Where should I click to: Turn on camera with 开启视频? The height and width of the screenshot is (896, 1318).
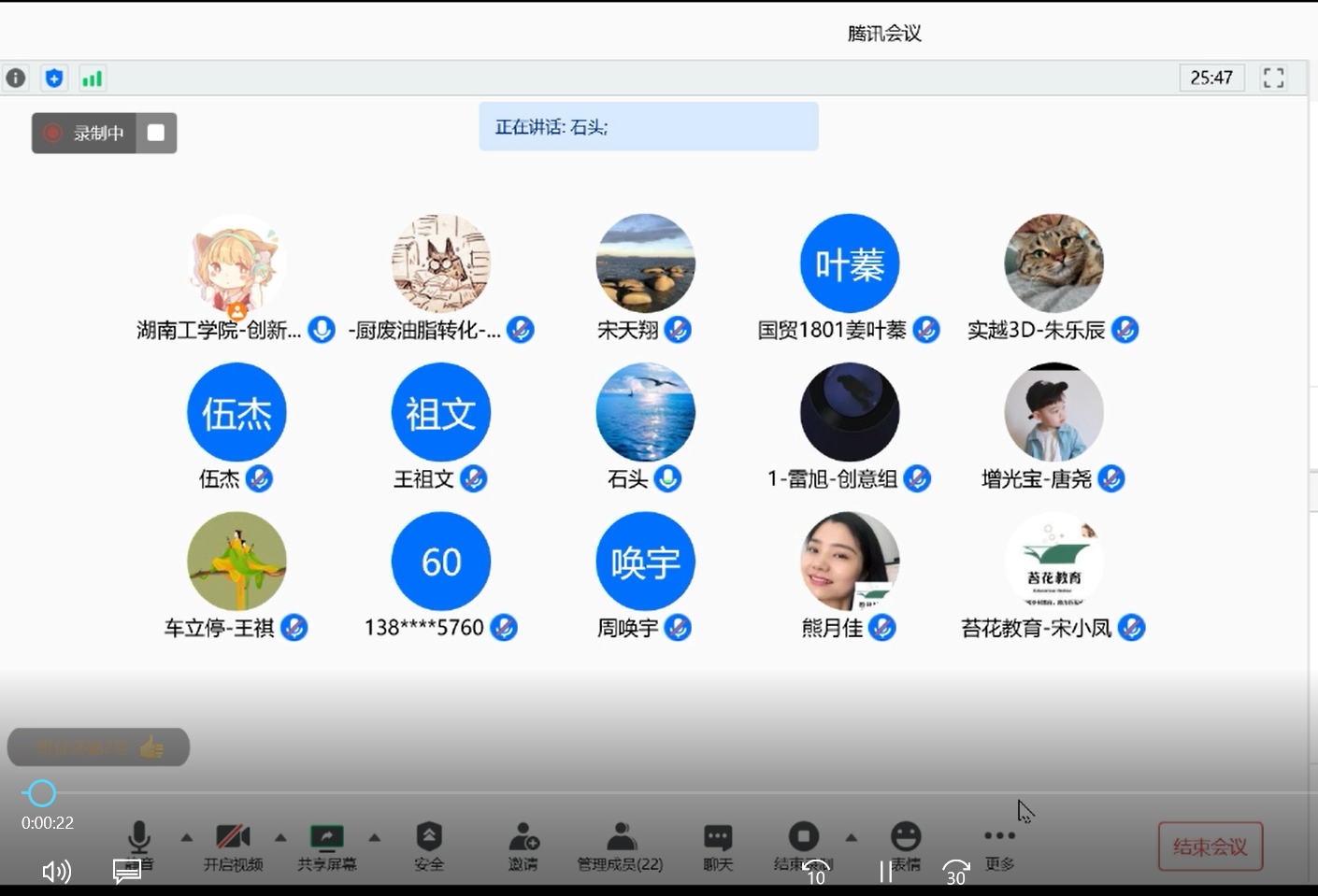point(233,846)
